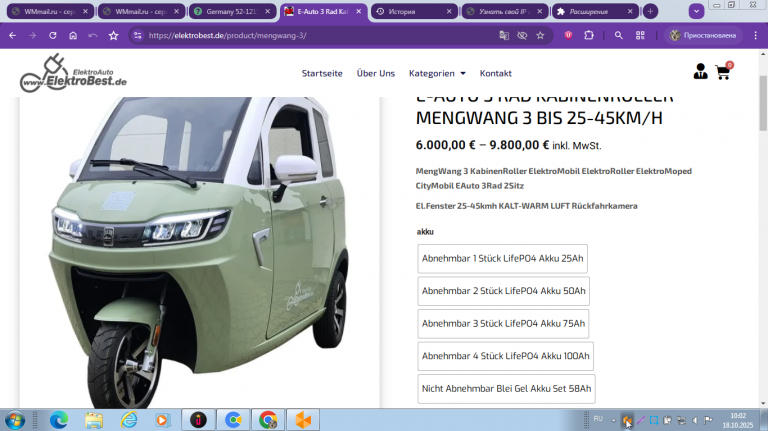Open the browser home page
768x431 pixels.
(x=73, y=35)
